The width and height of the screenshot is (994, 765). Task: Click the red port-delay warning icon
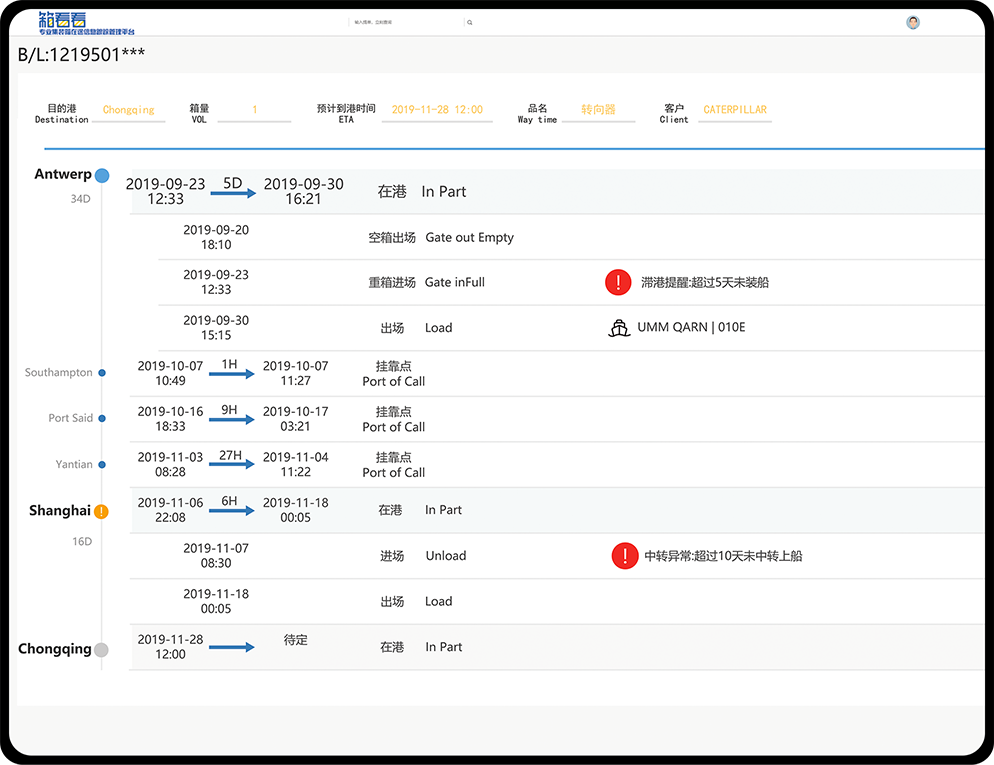pos(618,282)
